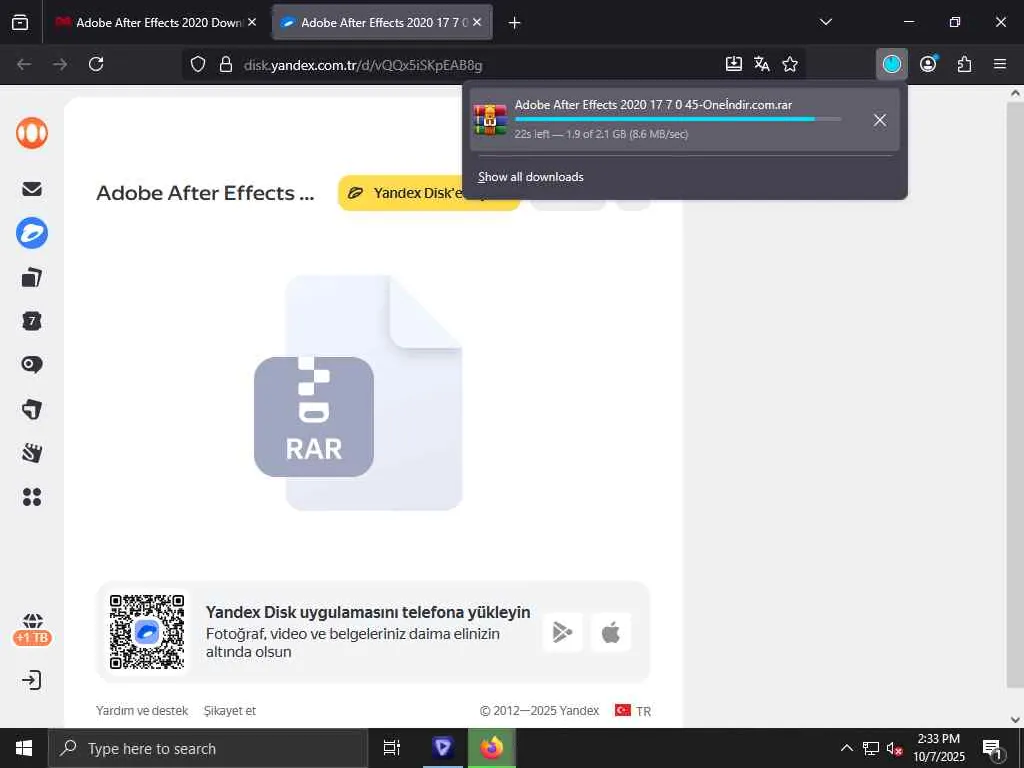Screen dimensions: 1024x768
Task: Click Show all downloads
Action: (530, 177)
